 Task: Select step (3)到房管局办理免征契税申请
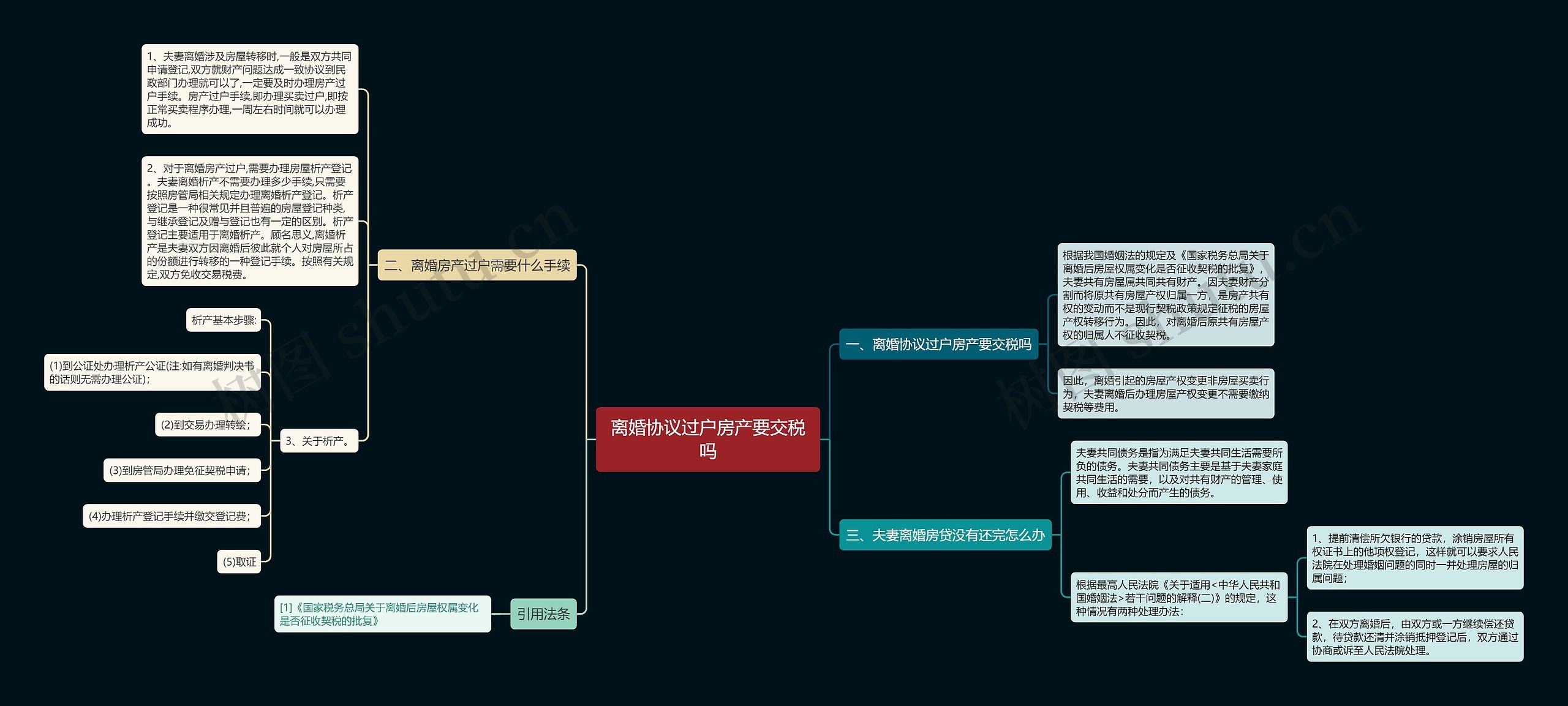pyautogui.click(x=181, y=470)
